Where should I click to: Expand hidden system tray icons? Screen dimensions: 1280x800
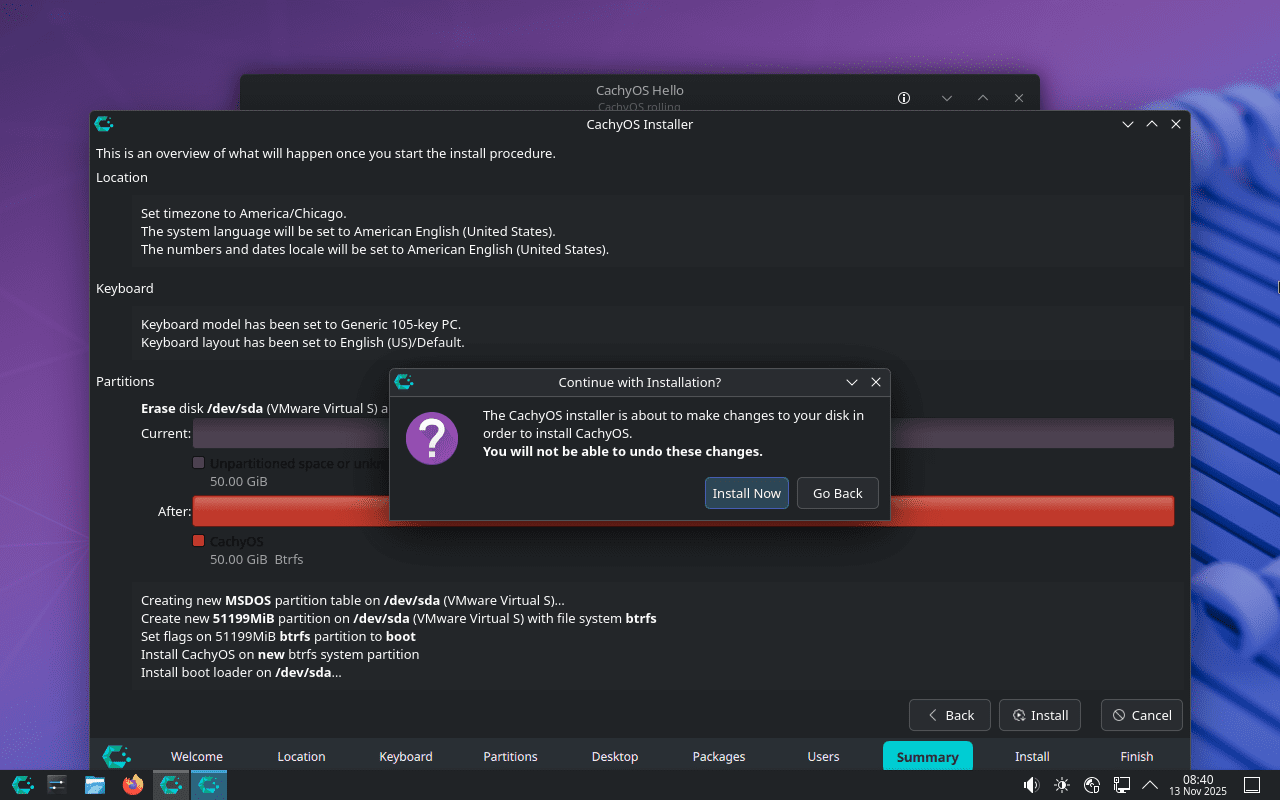click(1148, 785)
